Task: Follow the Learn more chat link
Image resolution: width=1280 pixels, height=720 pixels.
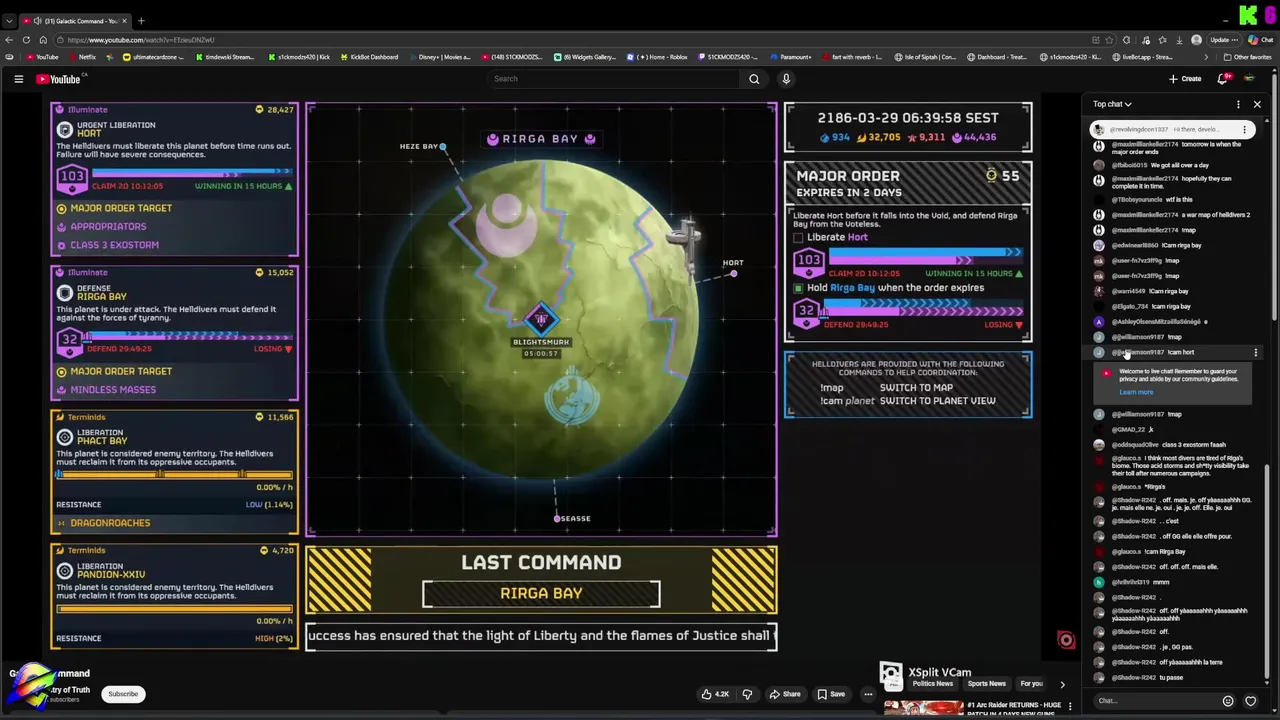Action: coord(1136,392)
